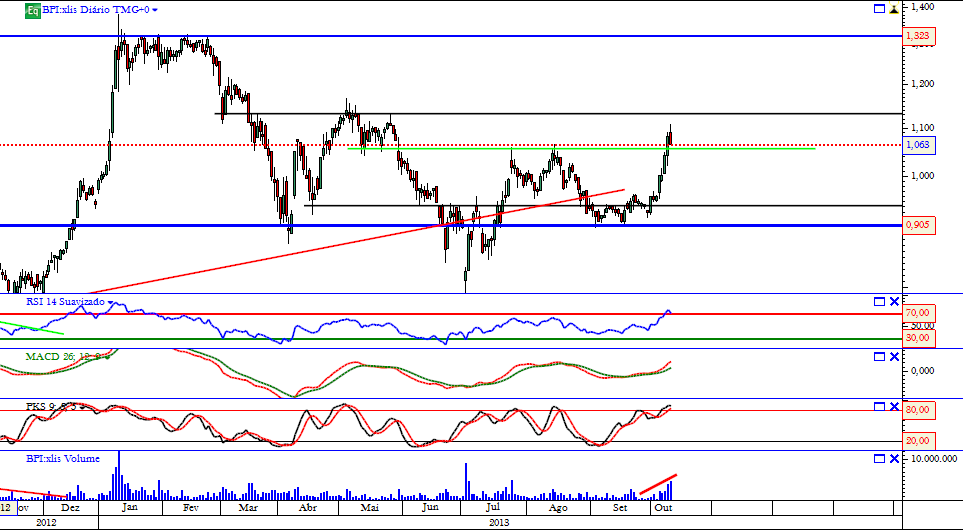Maximize the main BPI price chart panel
This screenshot has height=530, width=963.
[879, 9]
